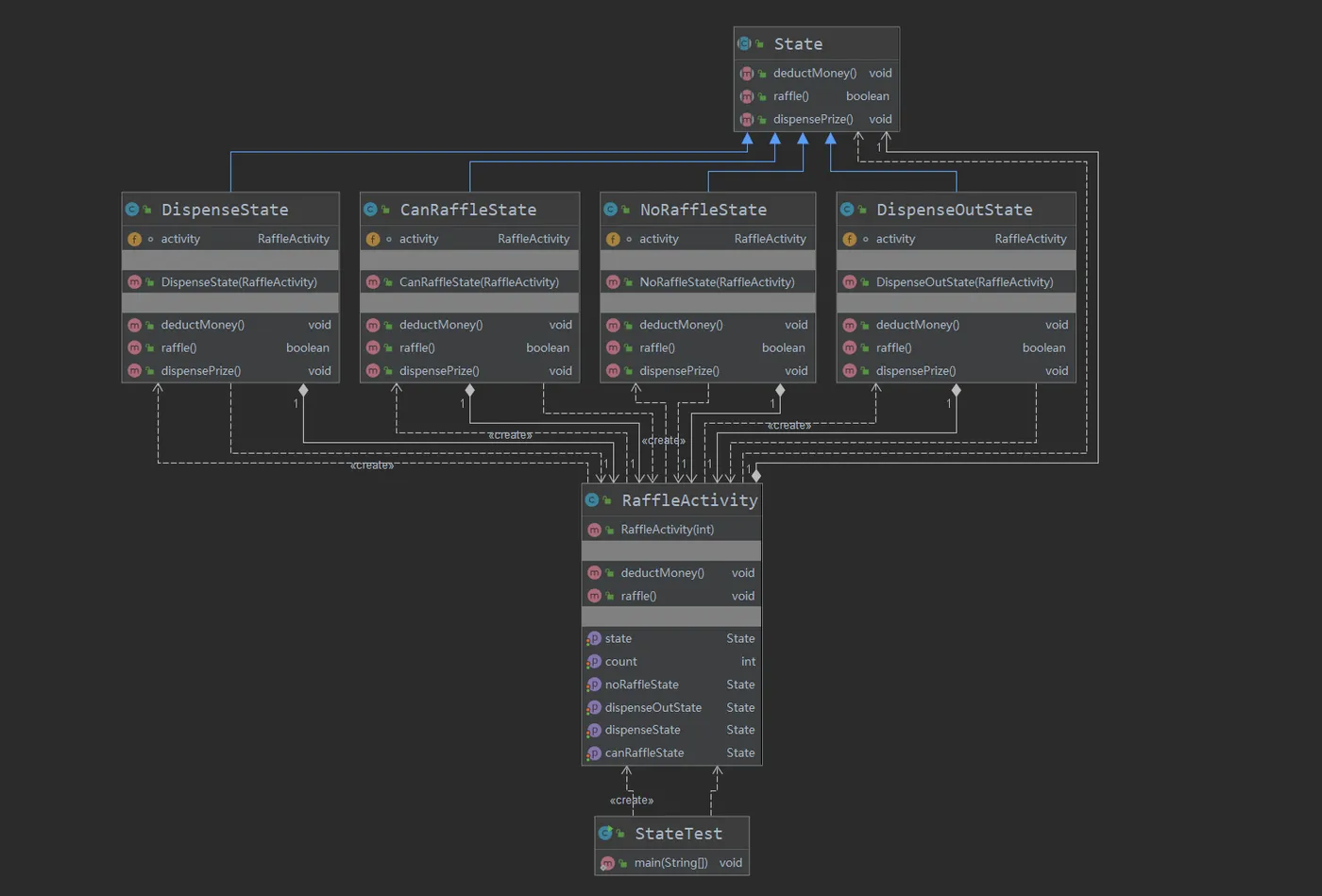Click the int type of count
This screenshot has width=1322, height=896.
[748, 662]
